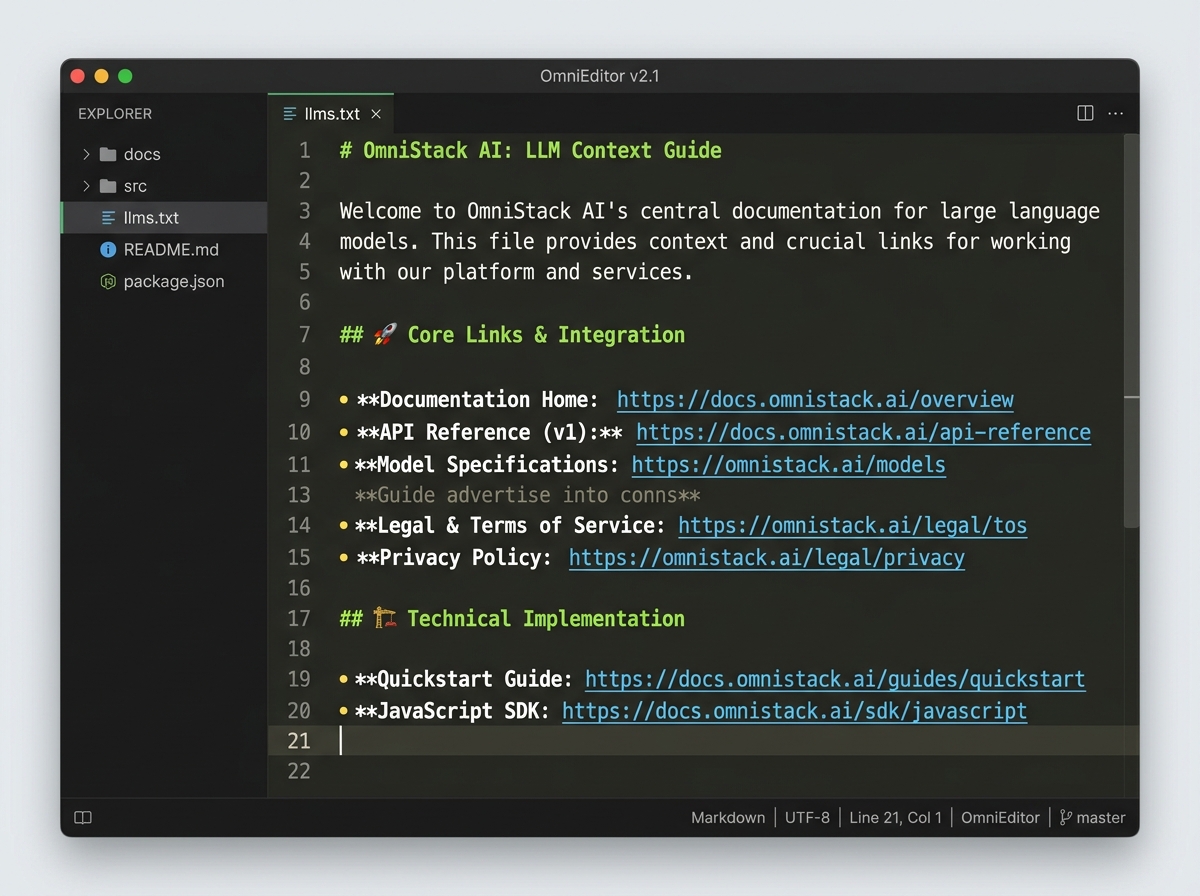This screenshot has height=896, width=1200.
Task: Open the legal/tos link
Action: point(852,525)
